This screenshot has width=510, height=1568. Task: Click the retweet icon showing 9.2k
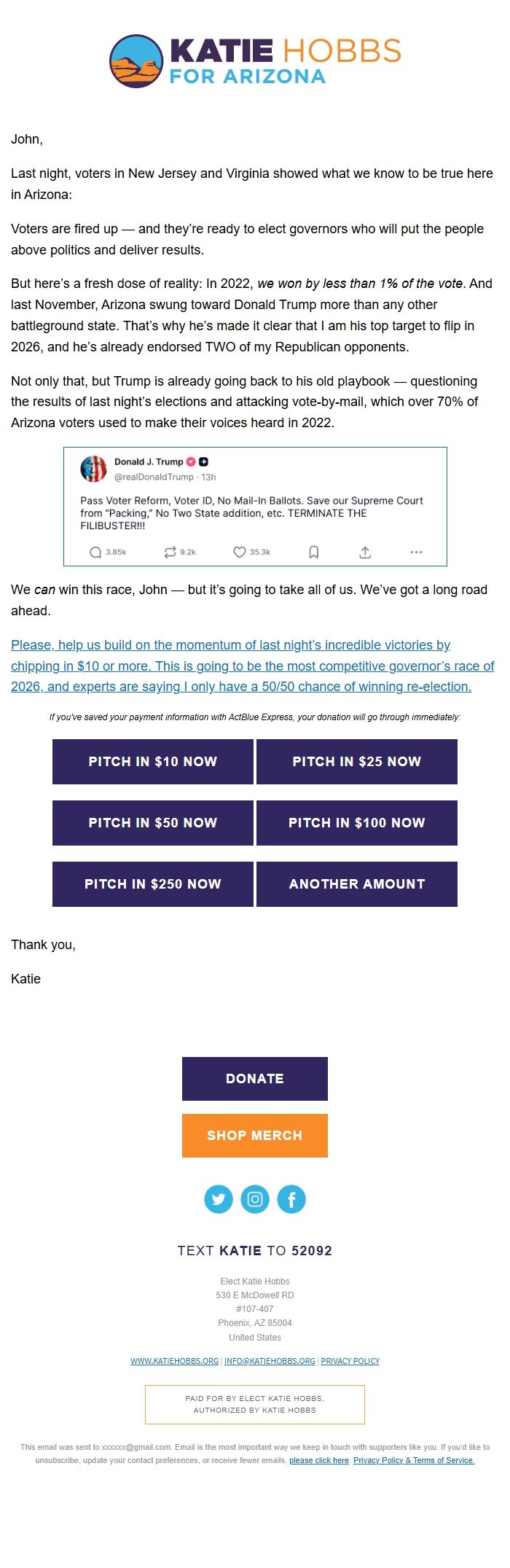(169, 553)
